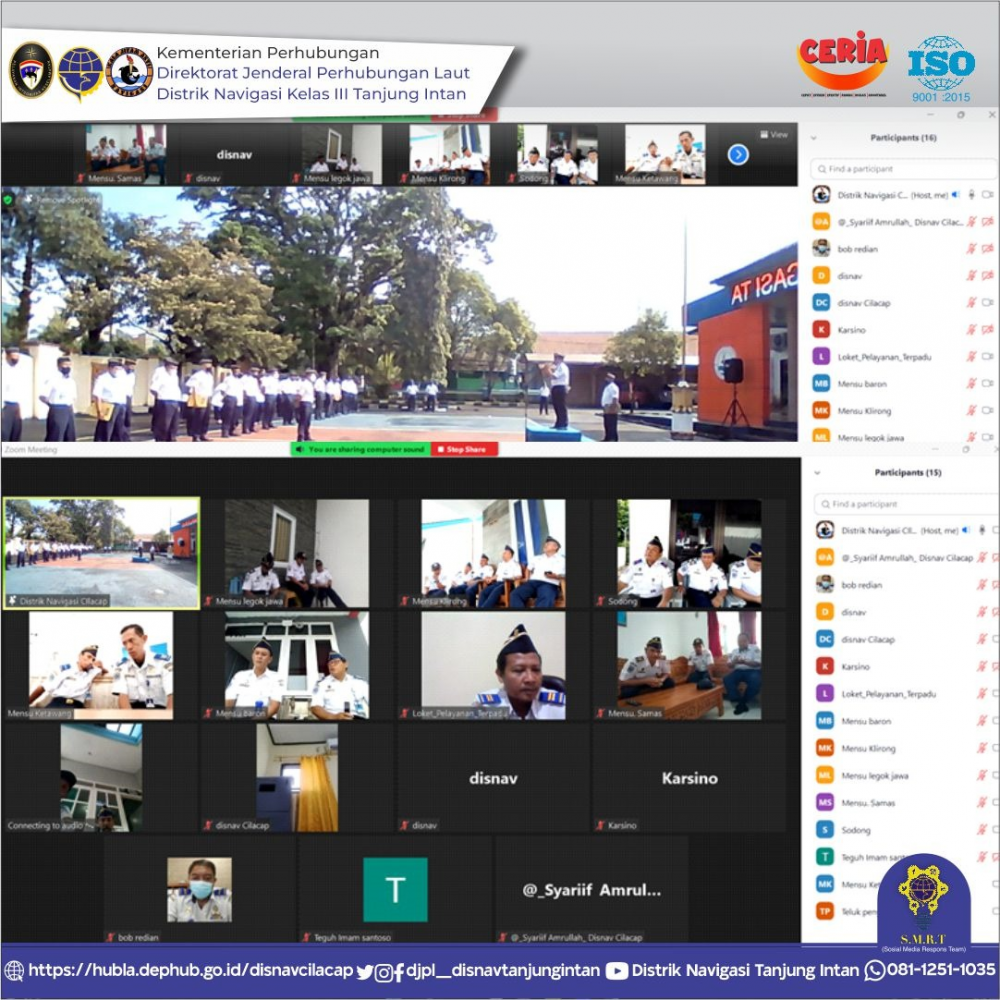Select Sodong thumbnail in strip

[x=557, y=154]
